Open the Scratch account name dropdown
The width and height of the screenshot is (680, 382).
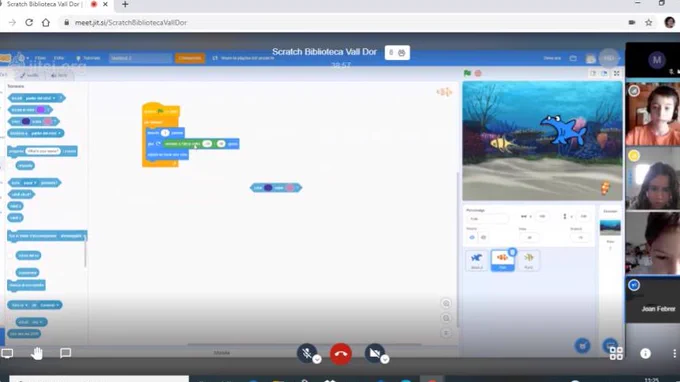pyautogui.click(x=619, y=58)
